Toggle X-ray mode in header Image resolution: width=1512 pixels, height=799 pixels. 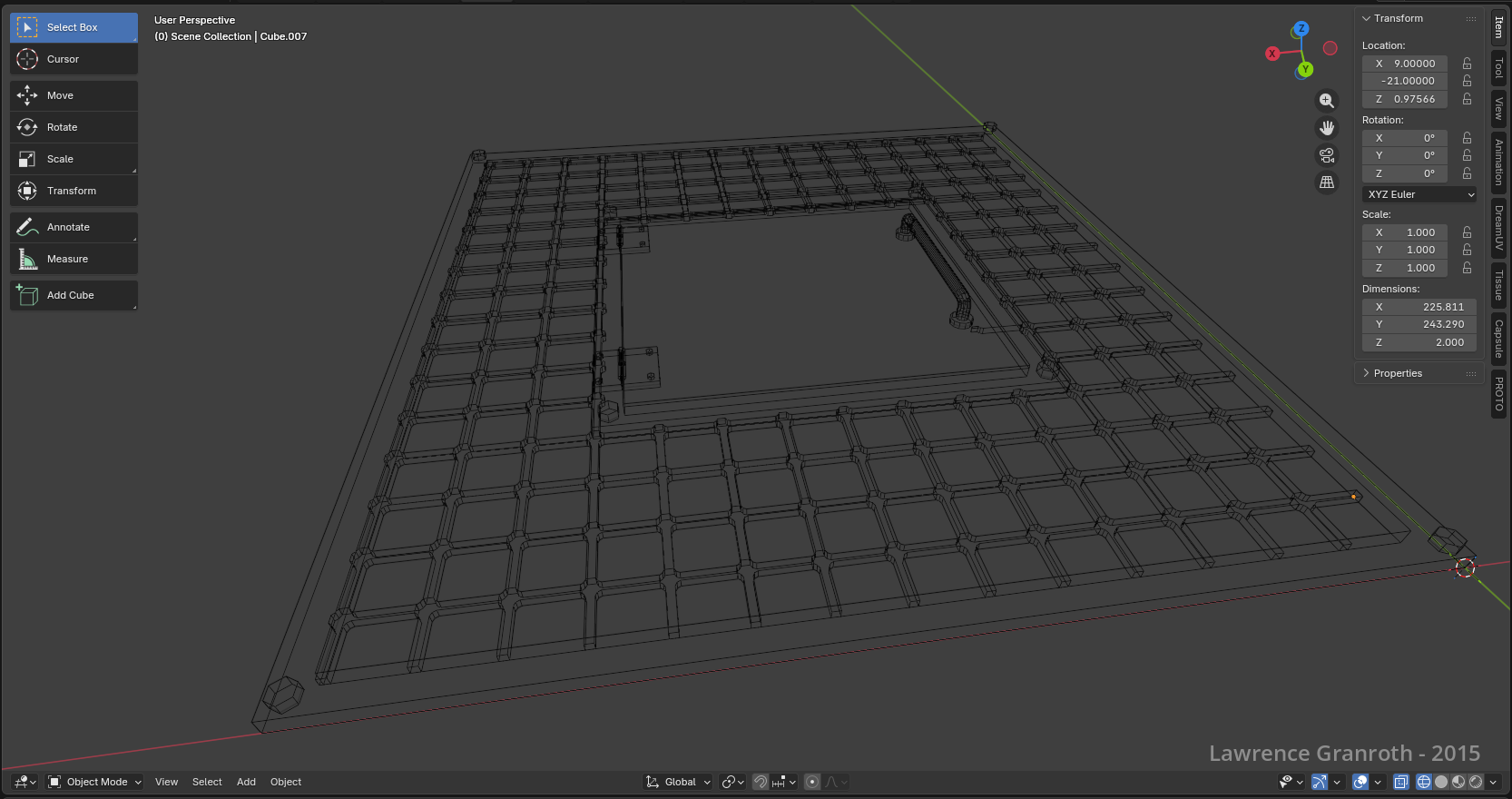[x=1400, y=782]
